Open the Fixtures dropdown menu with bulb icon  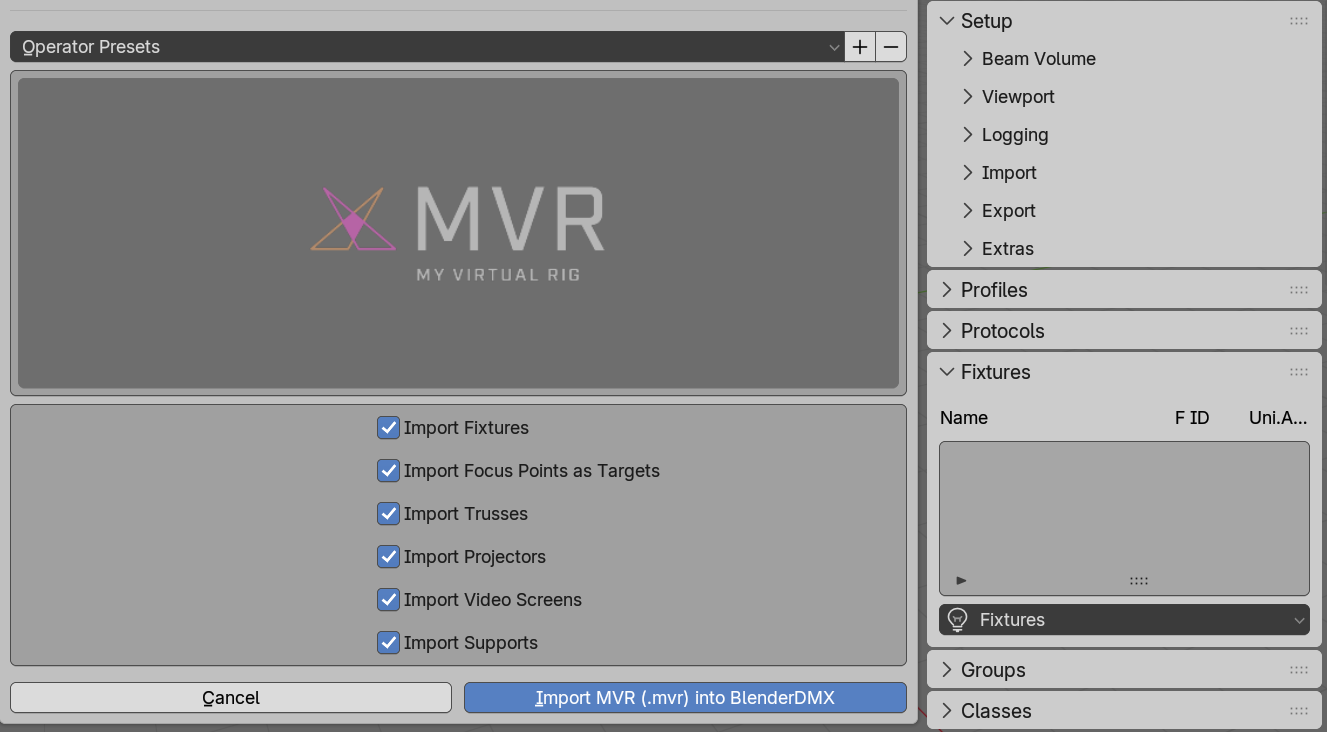[1124, 620]
